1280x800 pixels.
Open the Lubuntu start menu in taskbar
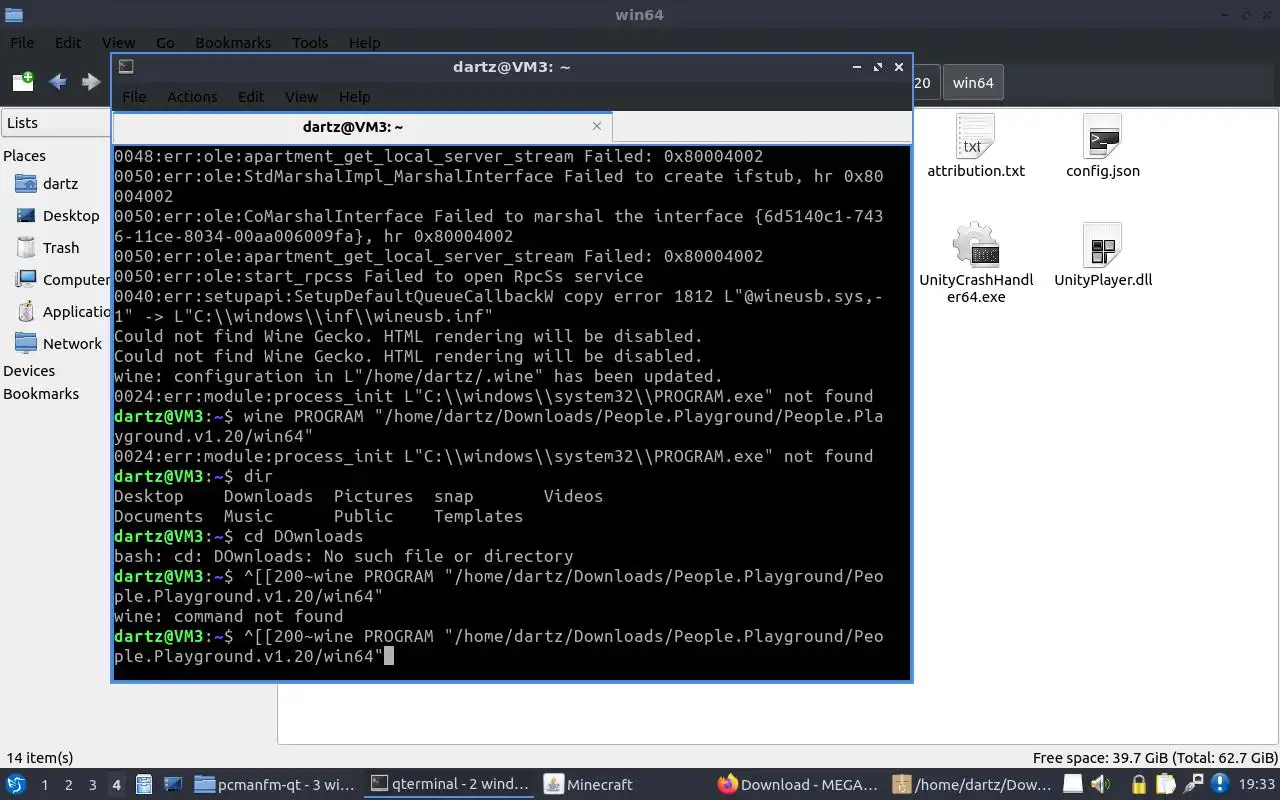[x=16, y=785]
